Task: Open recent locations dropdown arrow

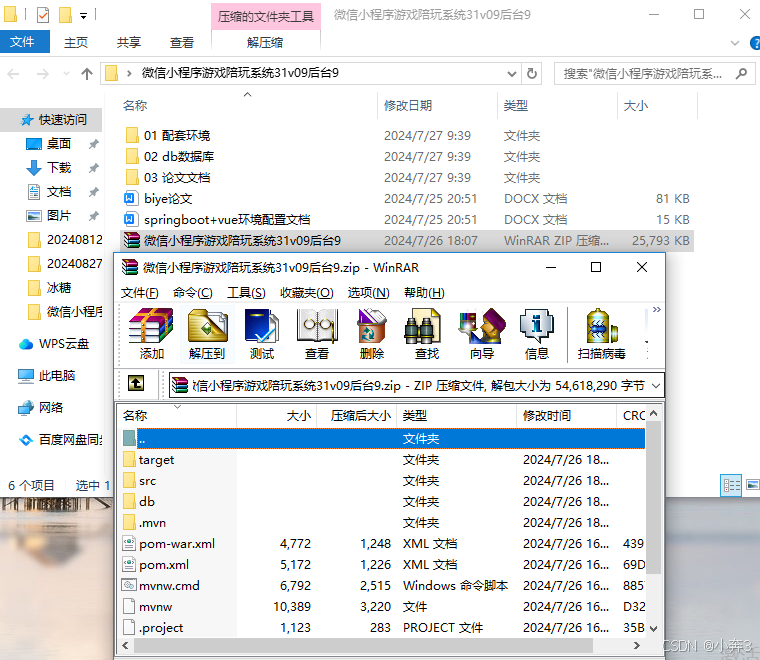Action: coord(66,74)
